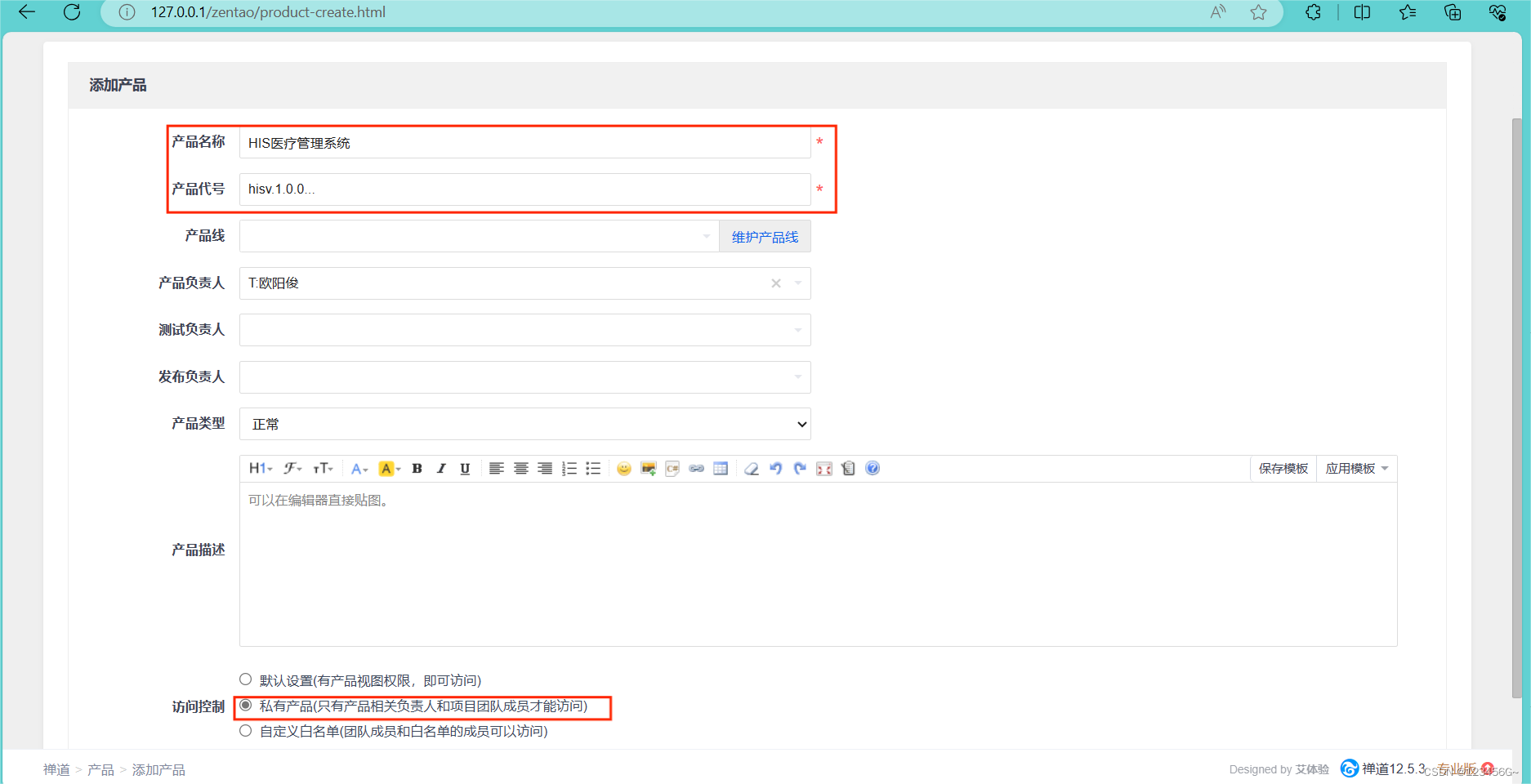Open the font size dropdown in the editor
The height and width of the screenshot is (784, 1531).
pos(323,469)
